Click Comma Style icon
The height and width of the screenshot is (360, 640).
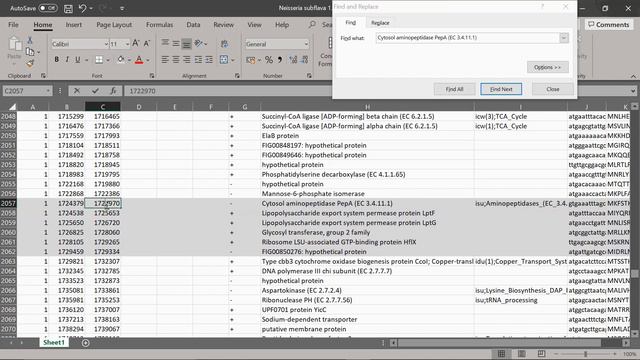pos(280,60)
